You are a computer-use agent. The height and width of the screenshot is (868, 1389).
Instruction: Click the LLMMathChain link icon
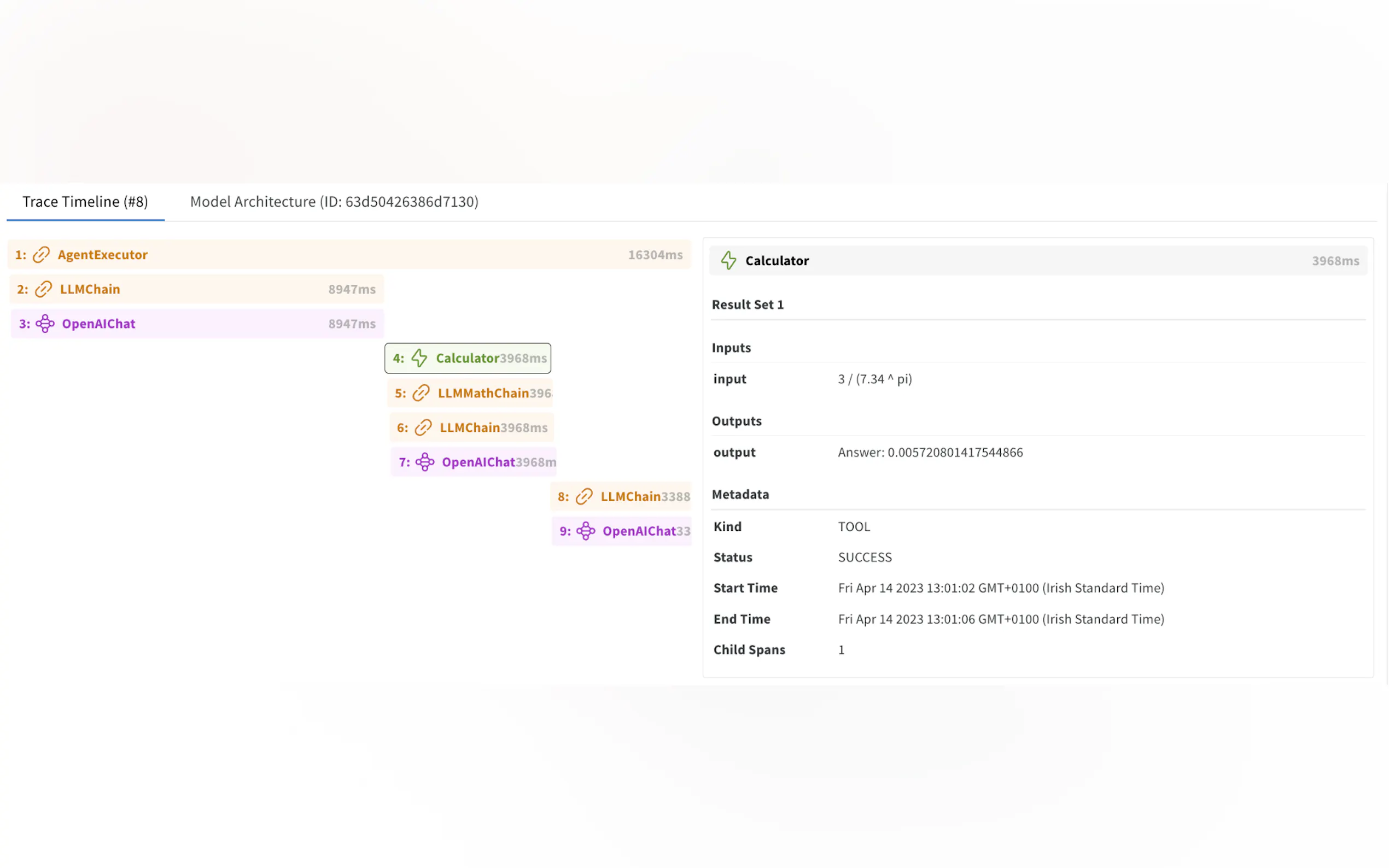pyautogui.click(x=421, y=393)
